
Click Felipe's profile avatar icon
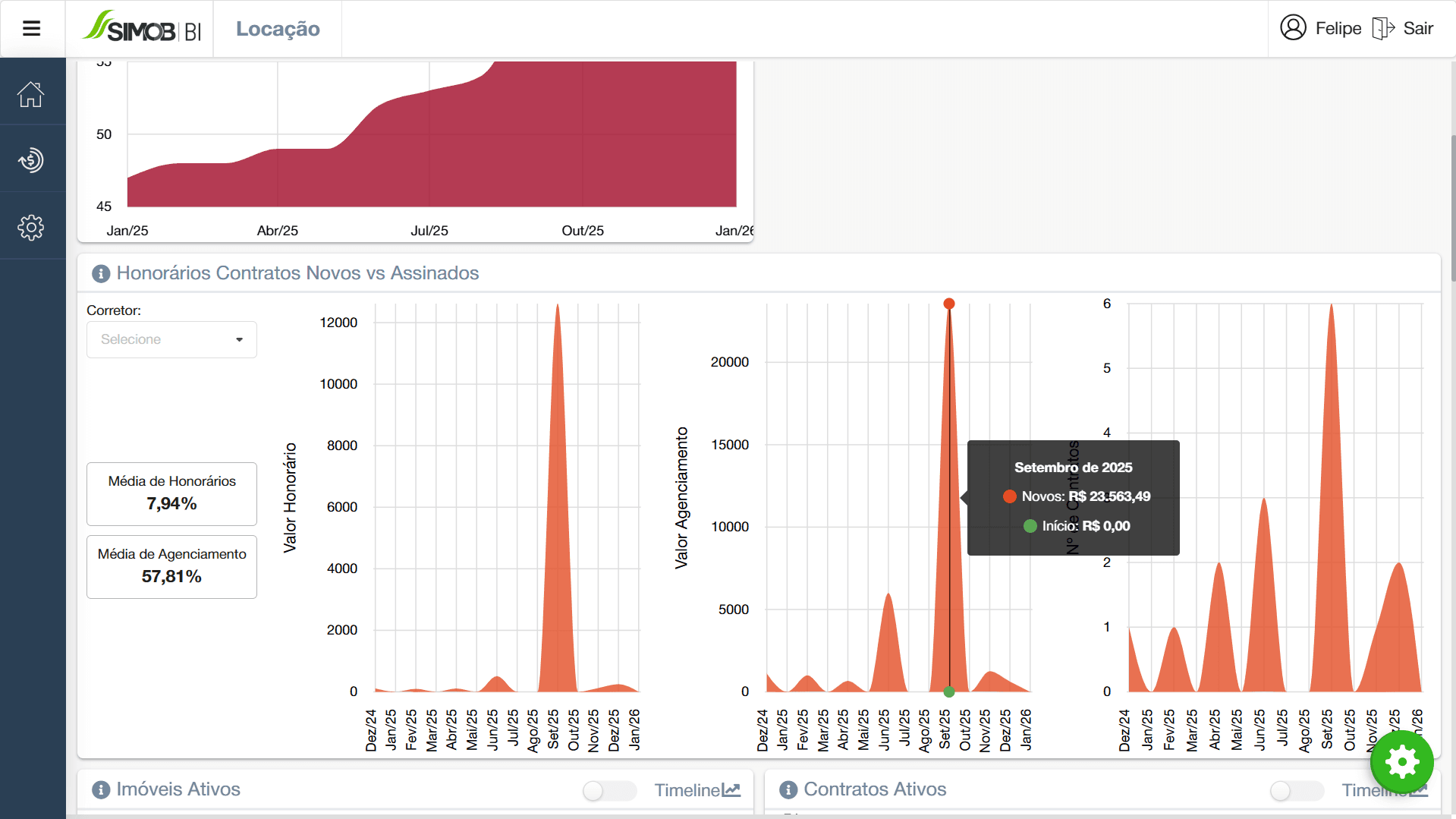click(x=1293, y=28)
